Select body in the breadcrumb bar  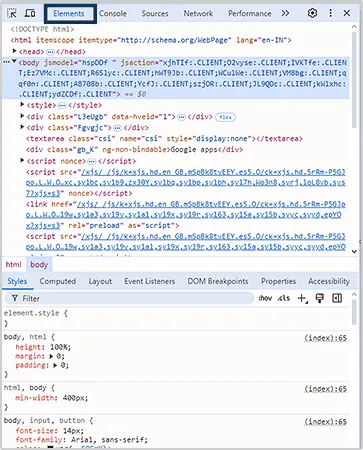pos(39,265)
